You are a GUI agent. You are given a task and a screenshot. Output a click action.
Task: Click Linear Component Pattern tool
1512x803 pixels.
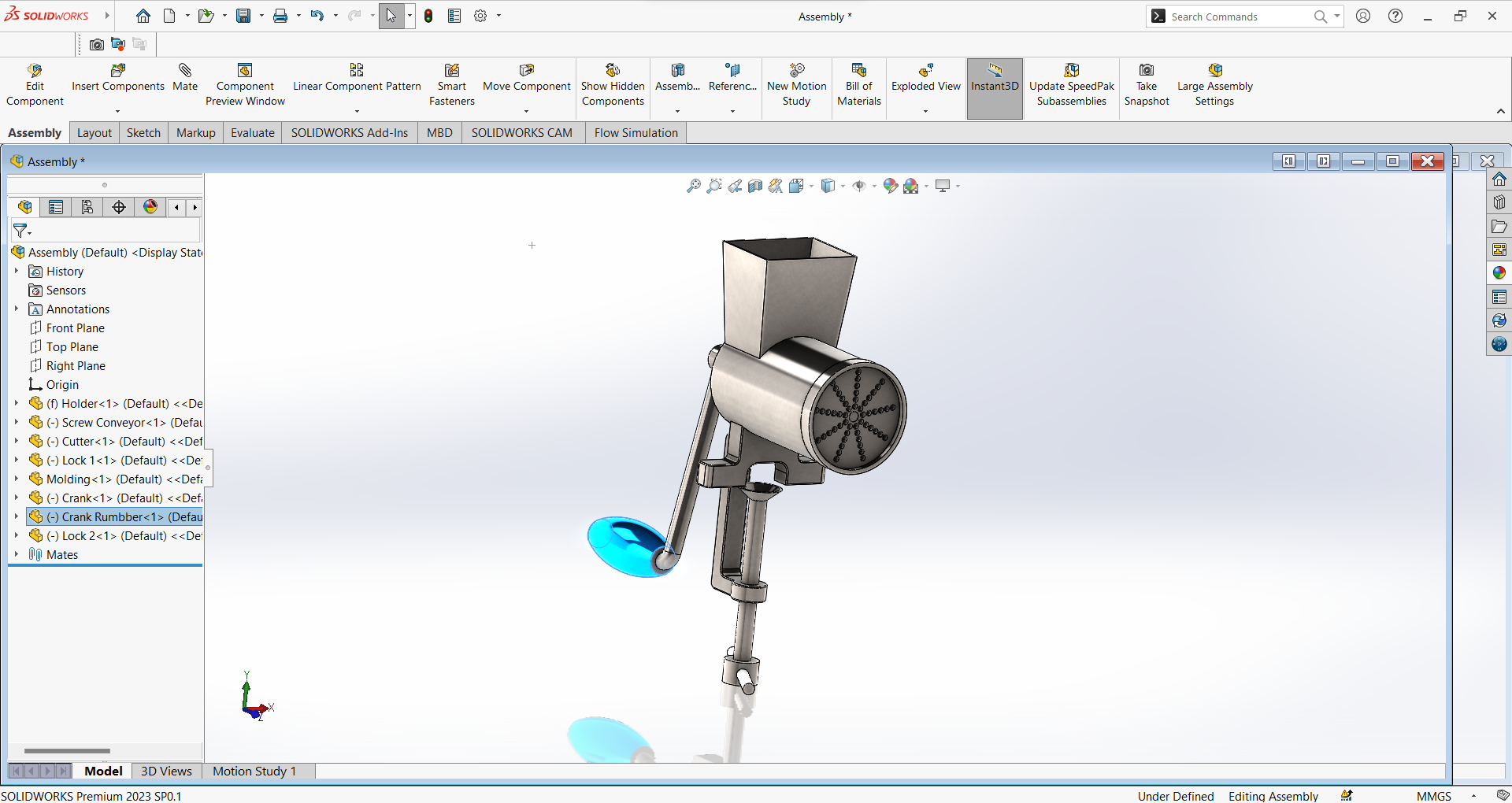pyautogui.click(x=357, y=79)
